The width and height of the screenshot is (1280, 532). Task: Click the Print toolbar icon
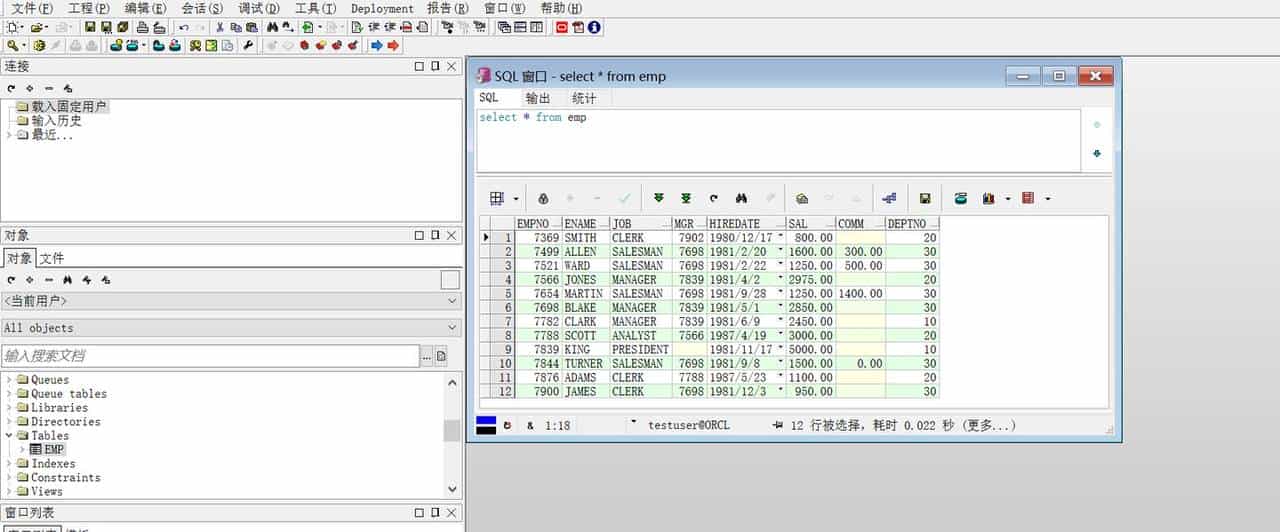coord(142,27)
